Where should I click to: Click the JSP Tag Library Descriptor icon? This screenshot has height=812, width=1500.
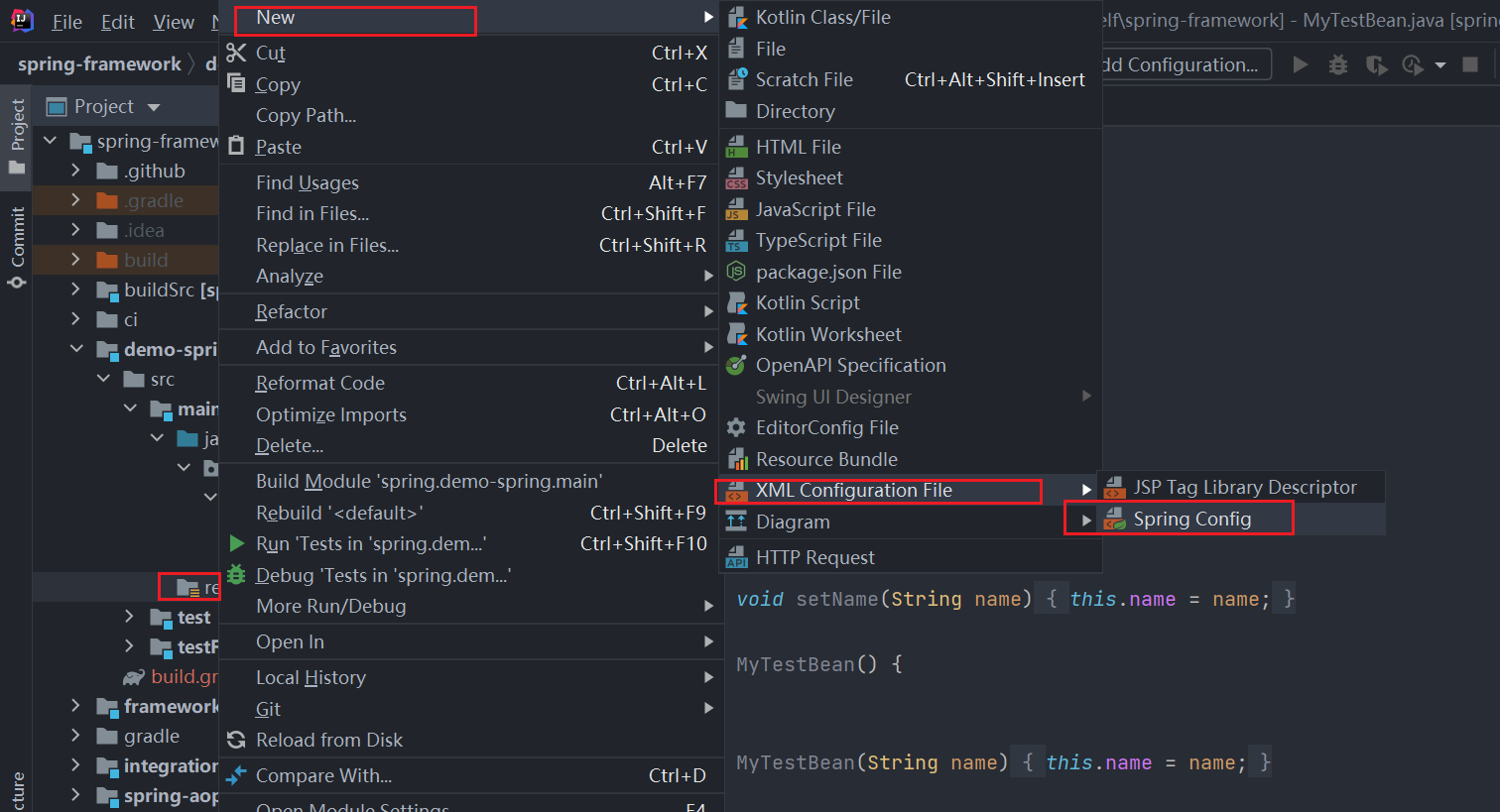coord(1115,488)
